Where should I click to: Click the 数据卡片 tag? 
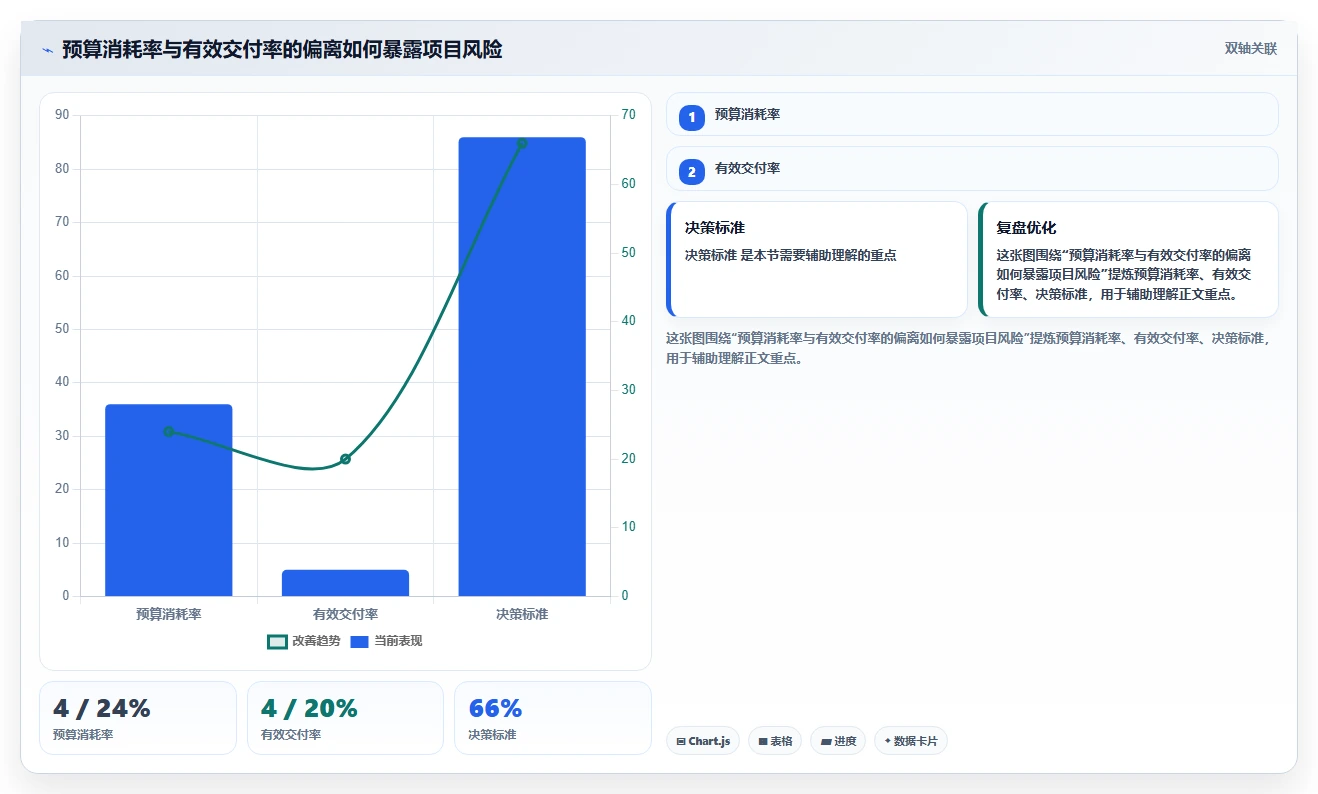tap(911, 741)
